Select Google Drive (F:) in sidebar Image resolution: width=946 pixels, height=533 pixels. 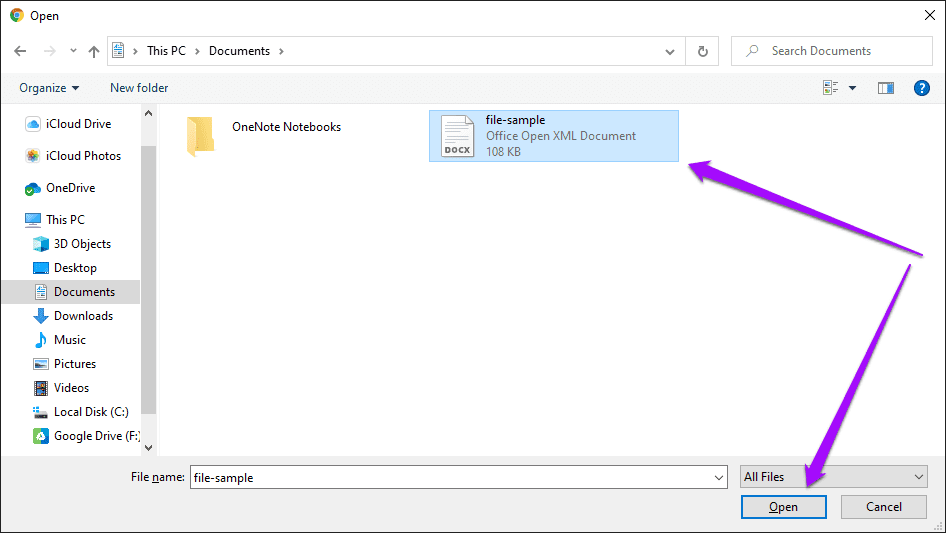97,436
